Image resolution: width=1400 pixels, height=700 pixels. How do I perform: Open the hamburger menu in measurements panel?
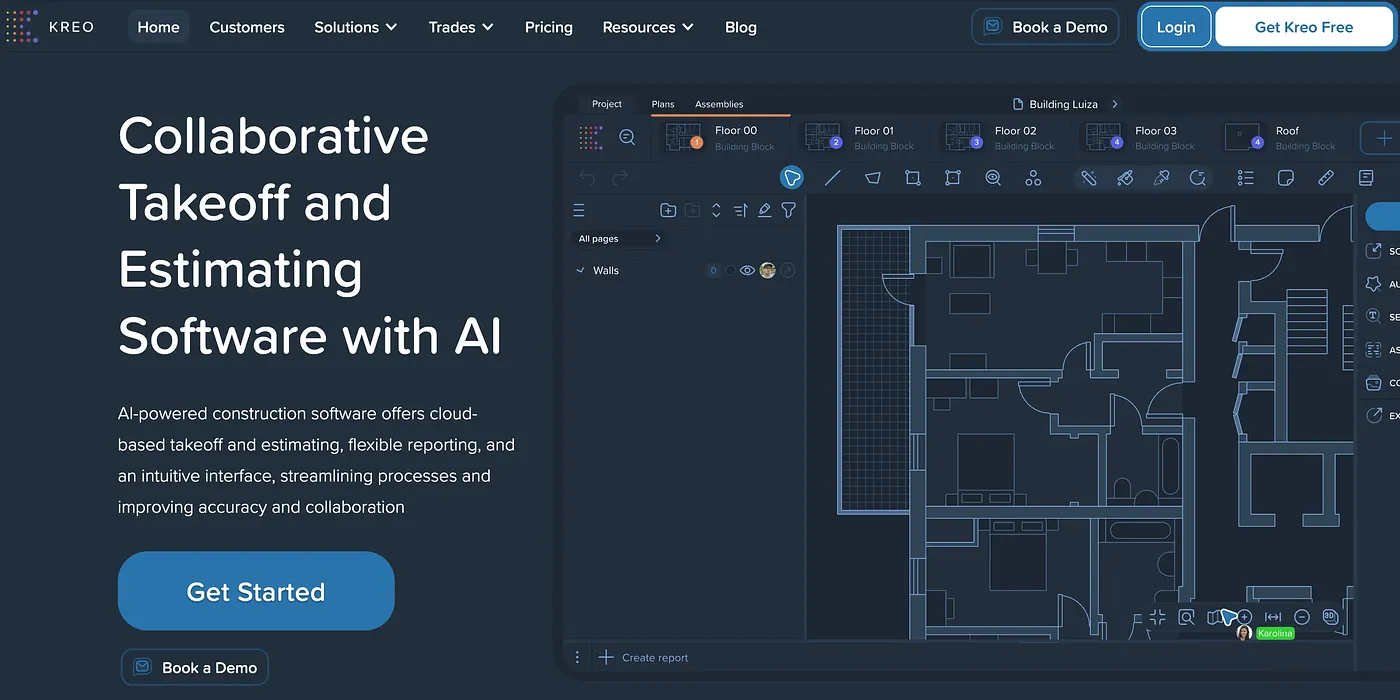(x=578, y=210)
